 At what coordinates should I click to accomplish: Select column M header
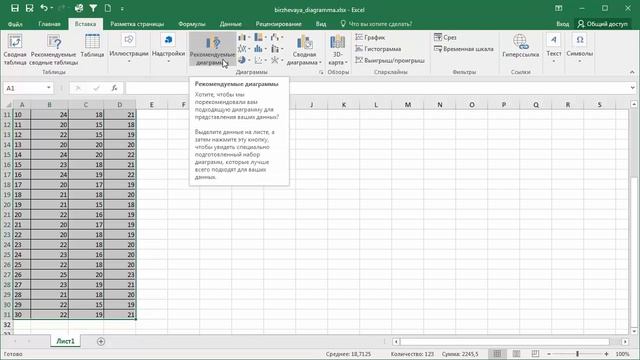point(407,105)
